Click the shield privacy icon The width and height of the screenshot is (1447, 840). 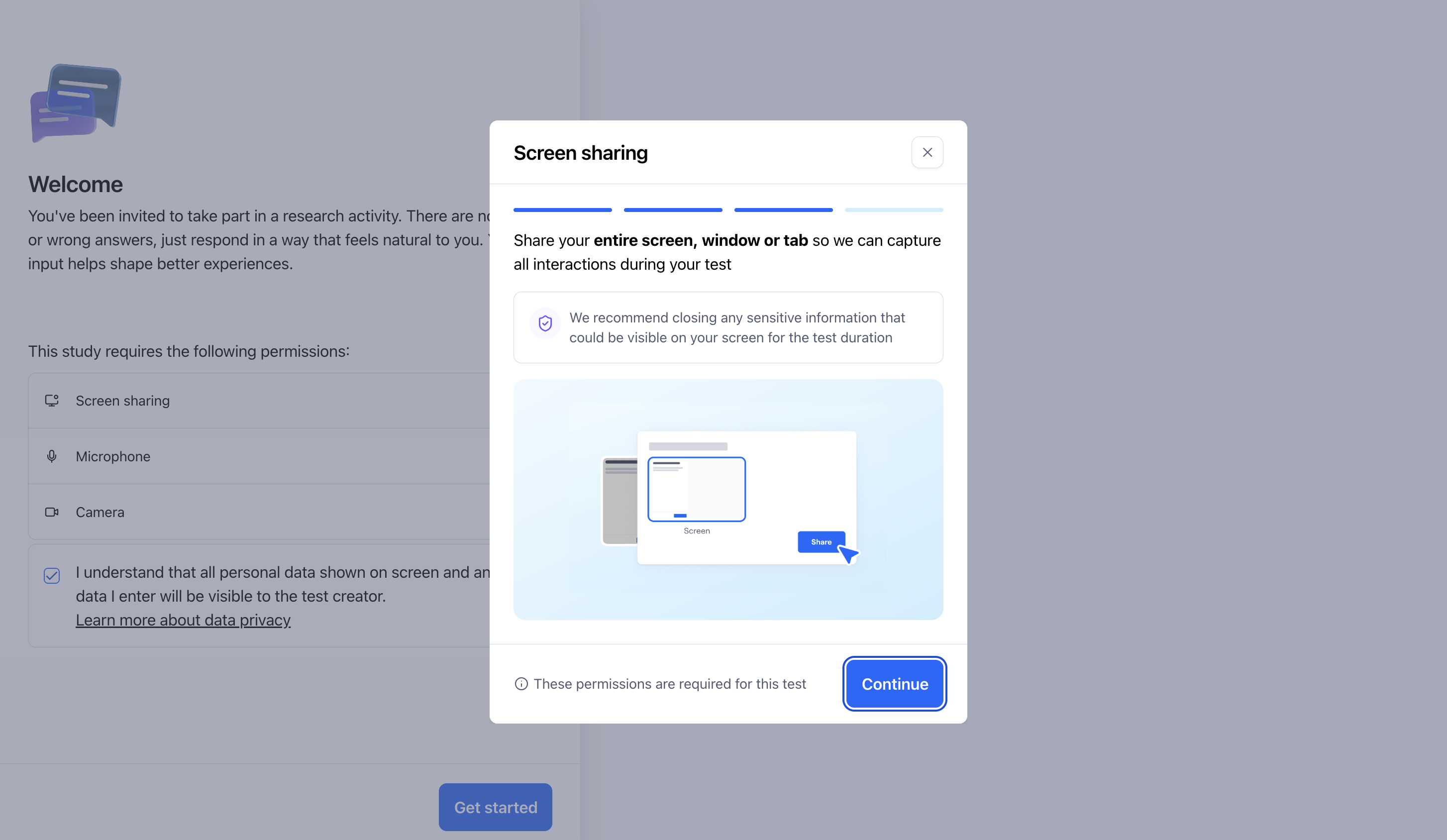pos(545,323)
